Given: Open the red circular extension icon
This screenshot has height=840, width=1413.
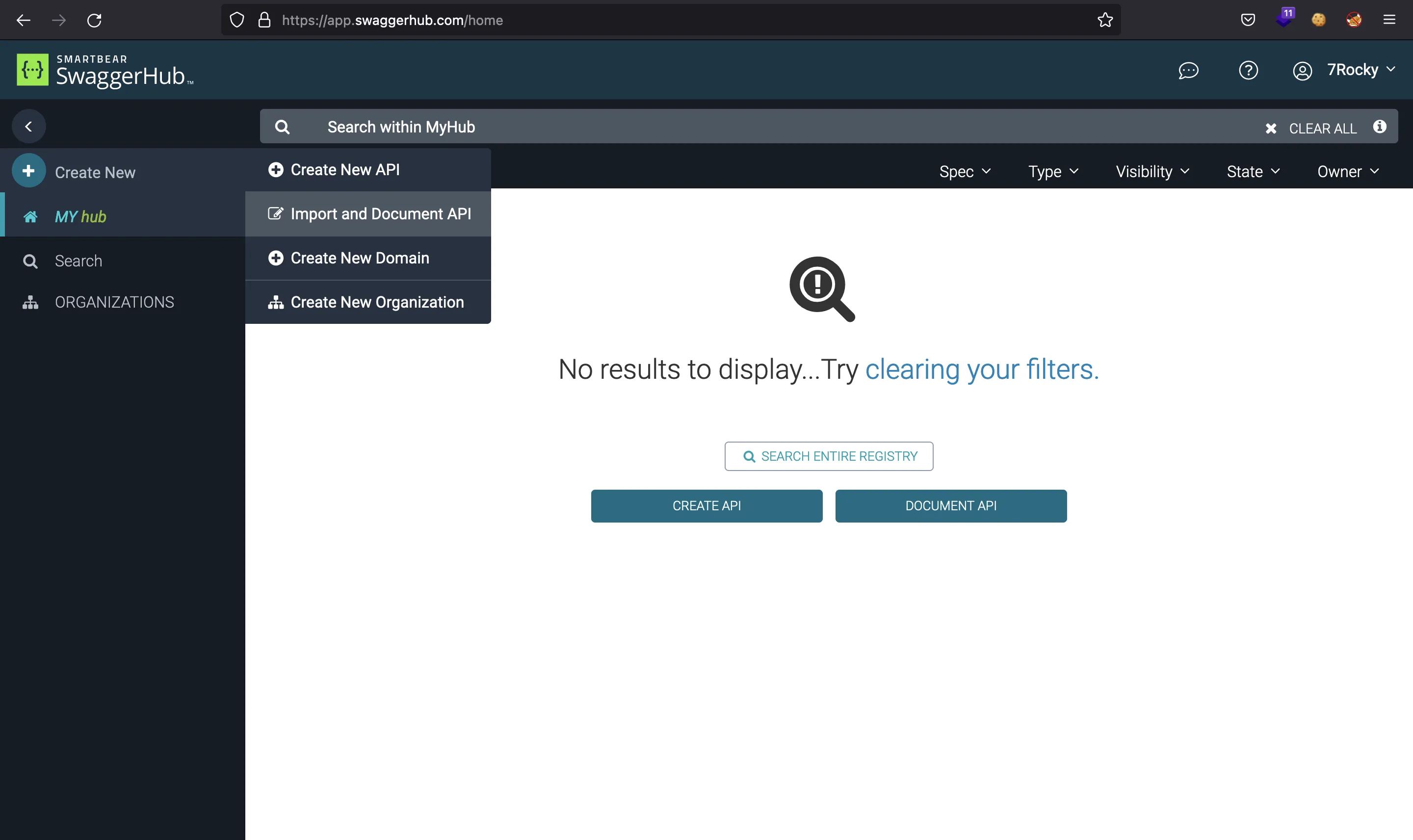Looking at the screenshot, I should [1354, 21].
